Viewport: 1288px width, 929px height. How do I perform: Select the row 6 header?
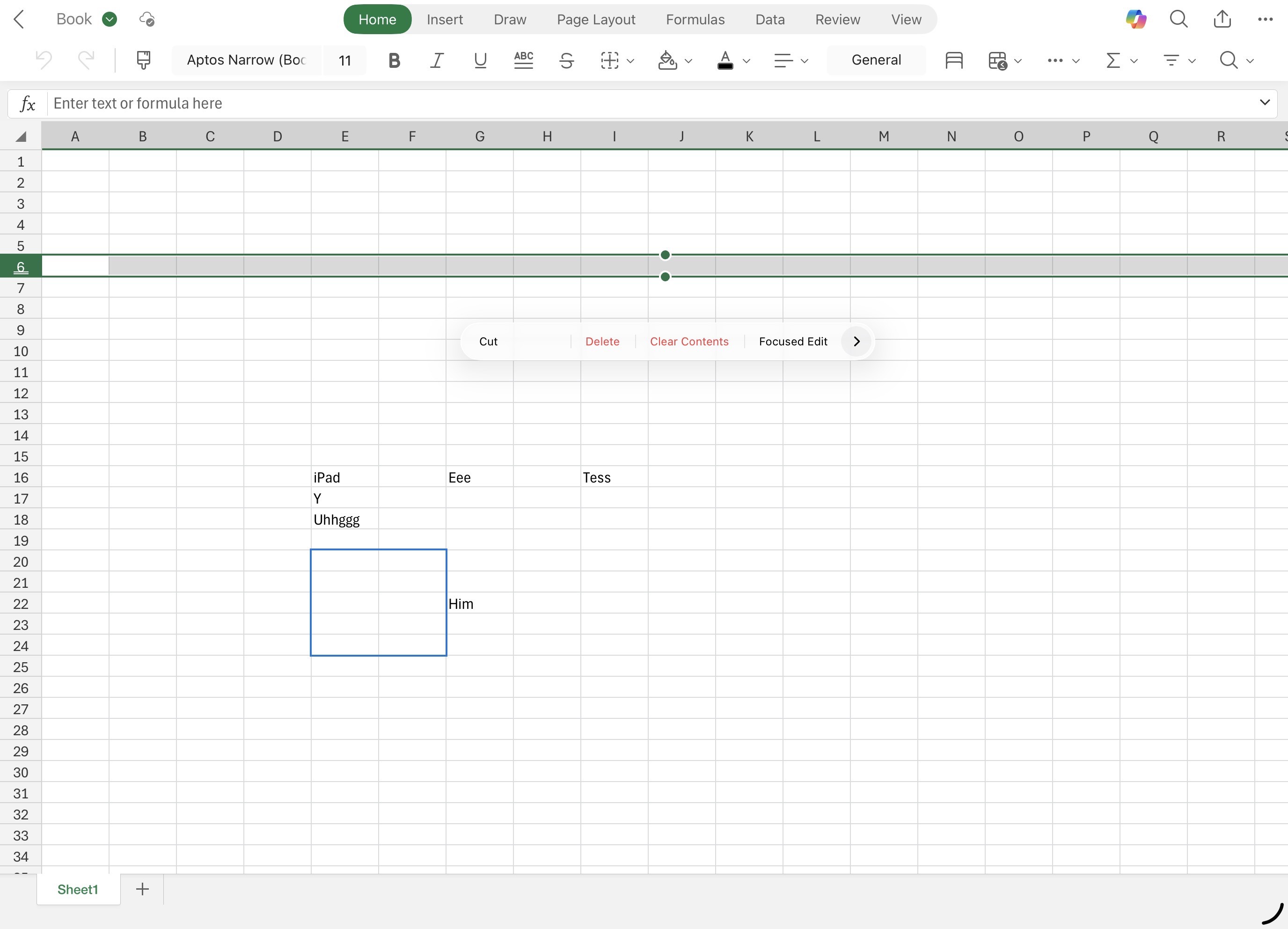21,266
